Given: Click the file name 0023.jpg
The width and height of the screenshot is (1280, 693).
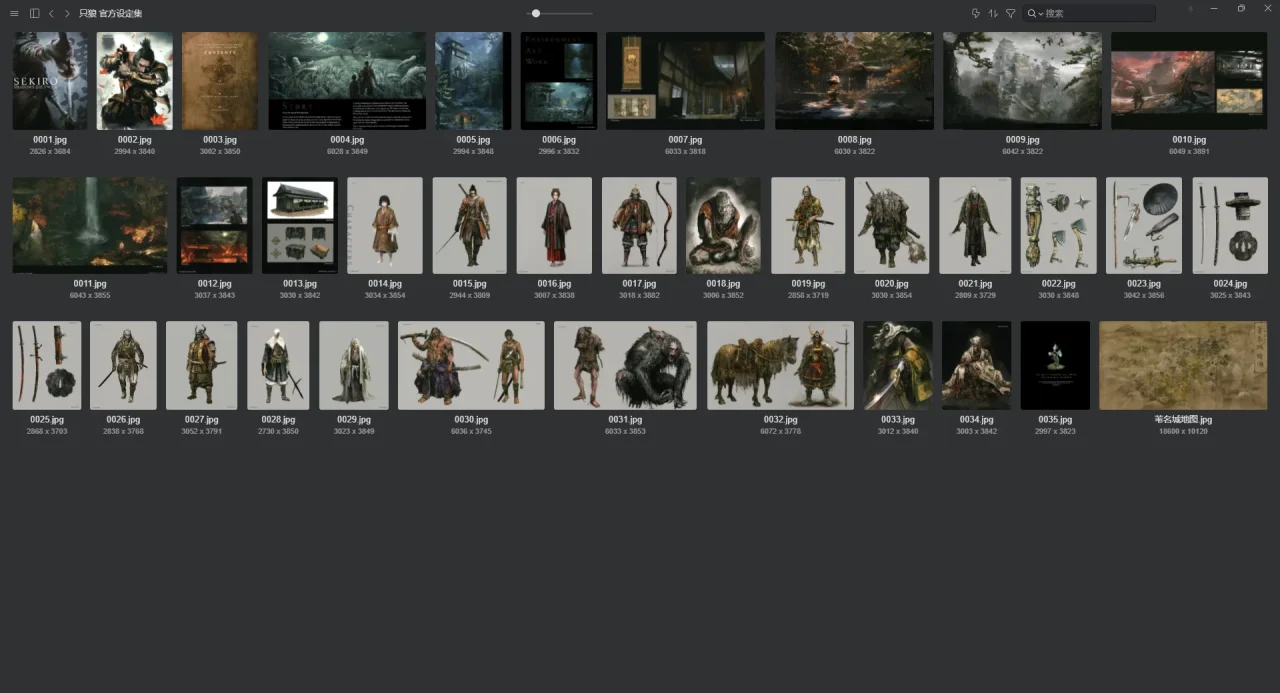Looking at the screenshot, I should pos(1144,284).
